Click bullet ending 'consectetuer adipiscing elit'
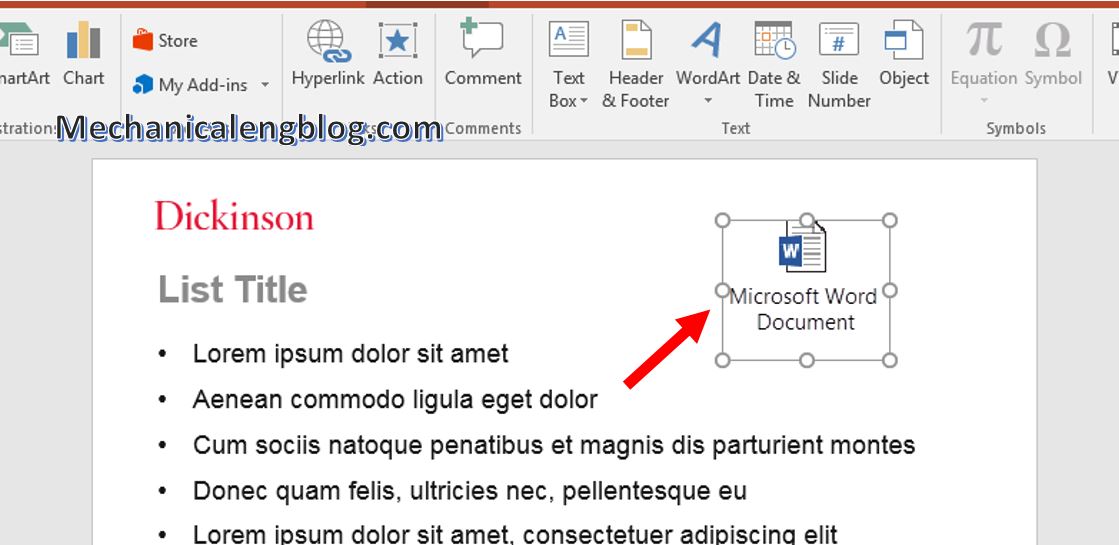Viewport: 1119px width, 545px height. [515, 534]
